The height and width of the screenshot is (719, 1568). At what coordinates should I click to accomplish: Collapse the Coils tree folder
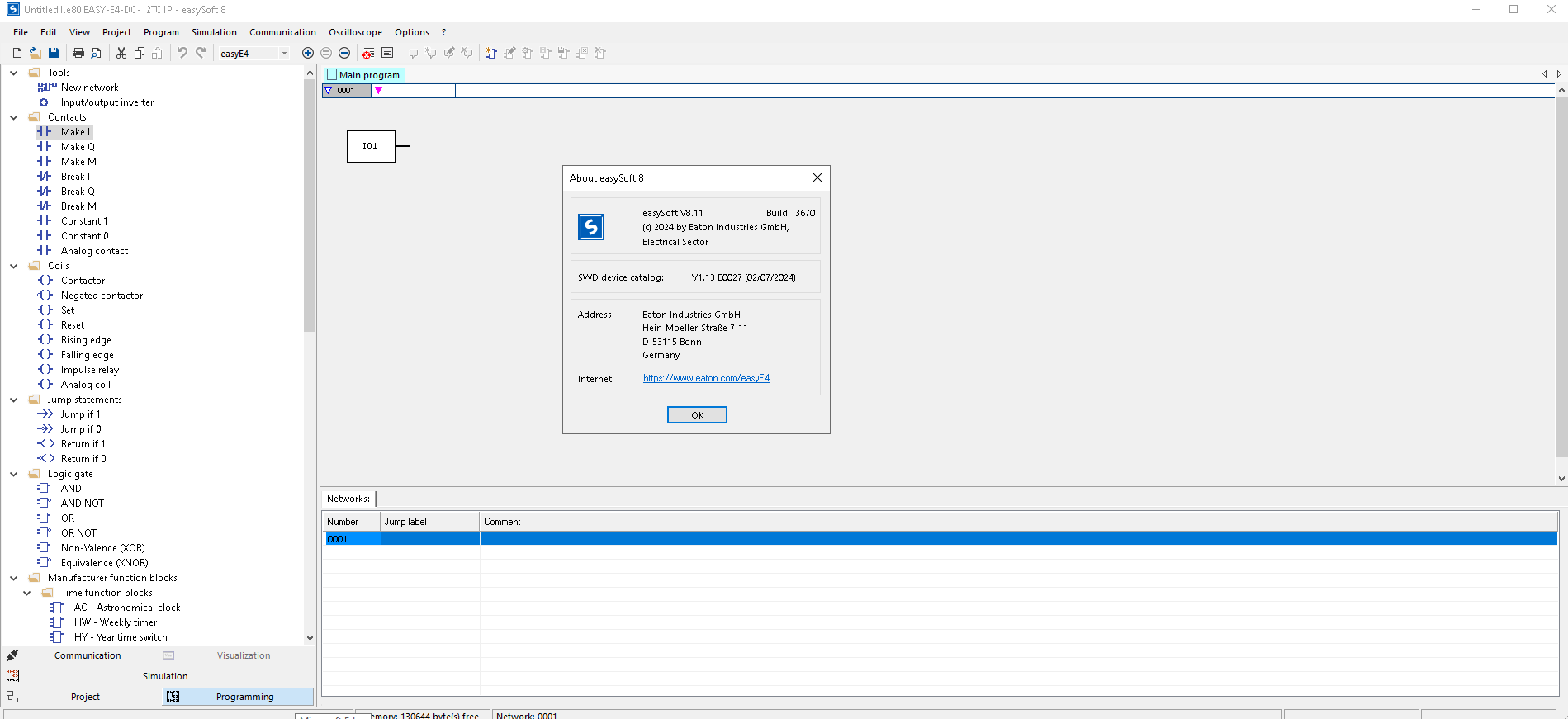click(14, 266)
